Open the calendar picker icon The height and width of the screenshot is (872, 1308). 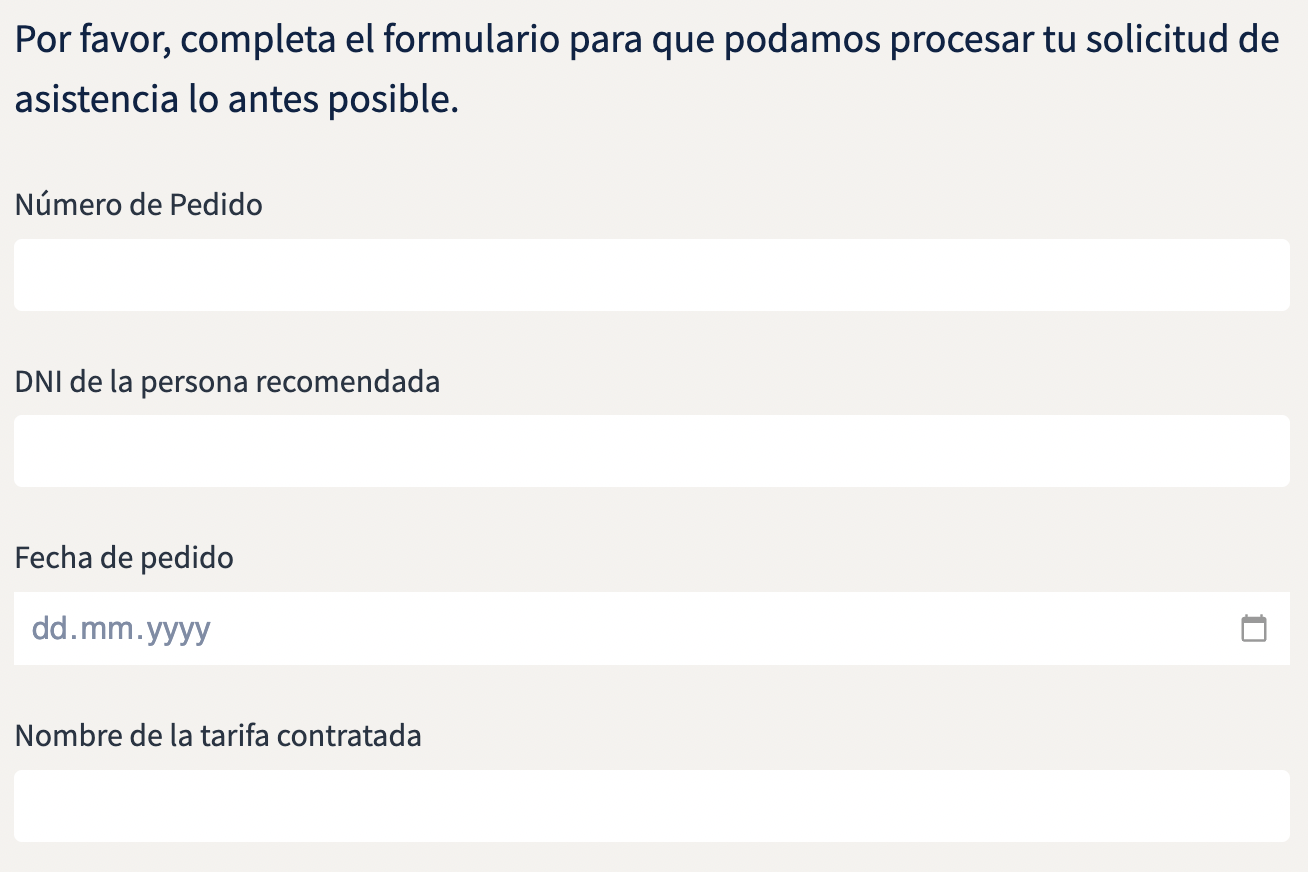point(1253,628)
